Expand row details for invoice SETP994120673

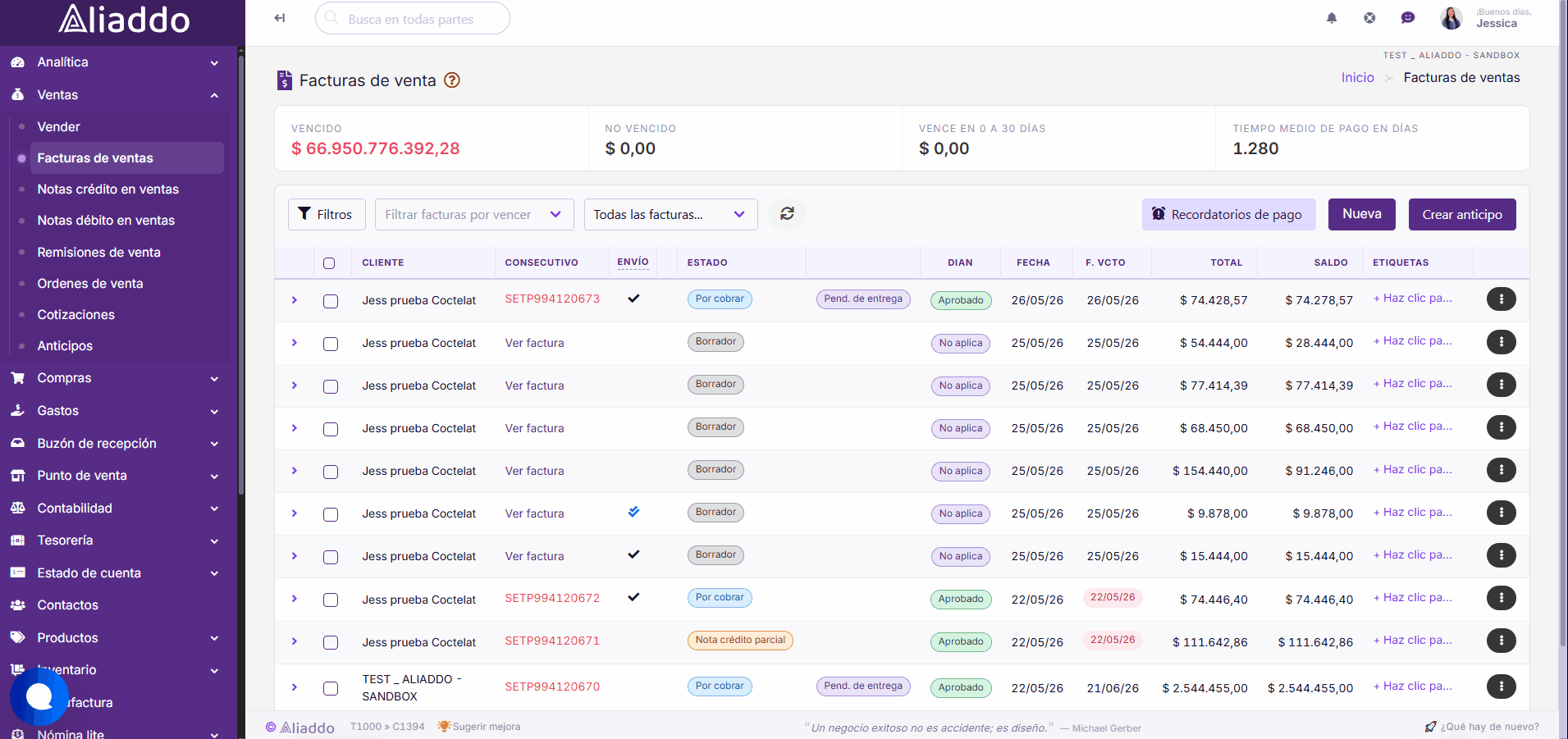tap(295, 300)
